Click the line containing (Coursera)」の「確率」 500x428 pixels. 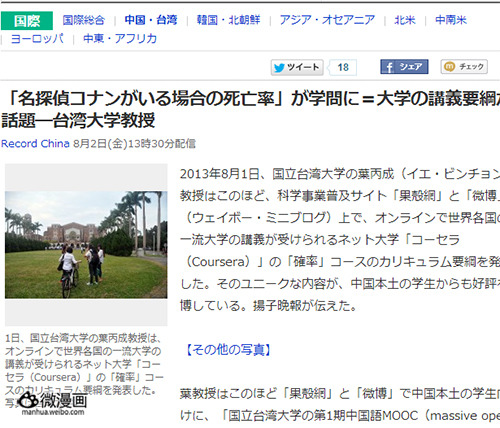tap(340, 262)
